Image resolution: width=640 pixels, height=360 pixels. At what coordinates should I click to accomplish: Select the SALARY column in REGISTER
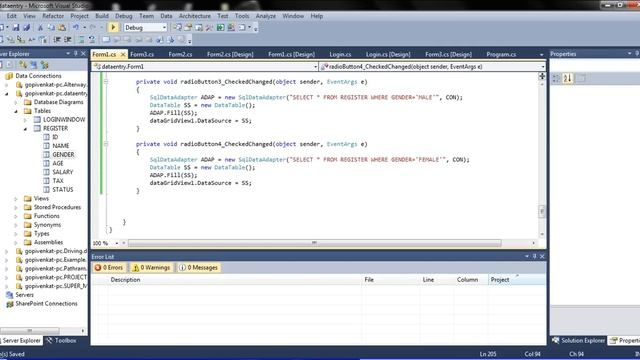click(x=62, y=172)
